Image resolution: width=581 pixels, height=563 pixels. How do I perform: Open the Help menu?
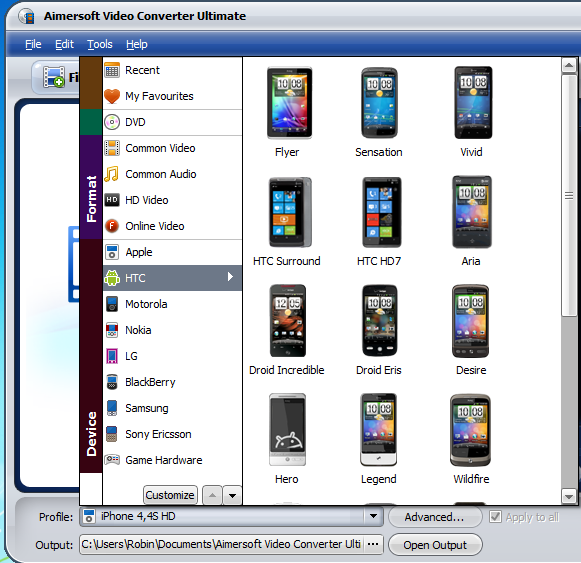click(137, 44)
